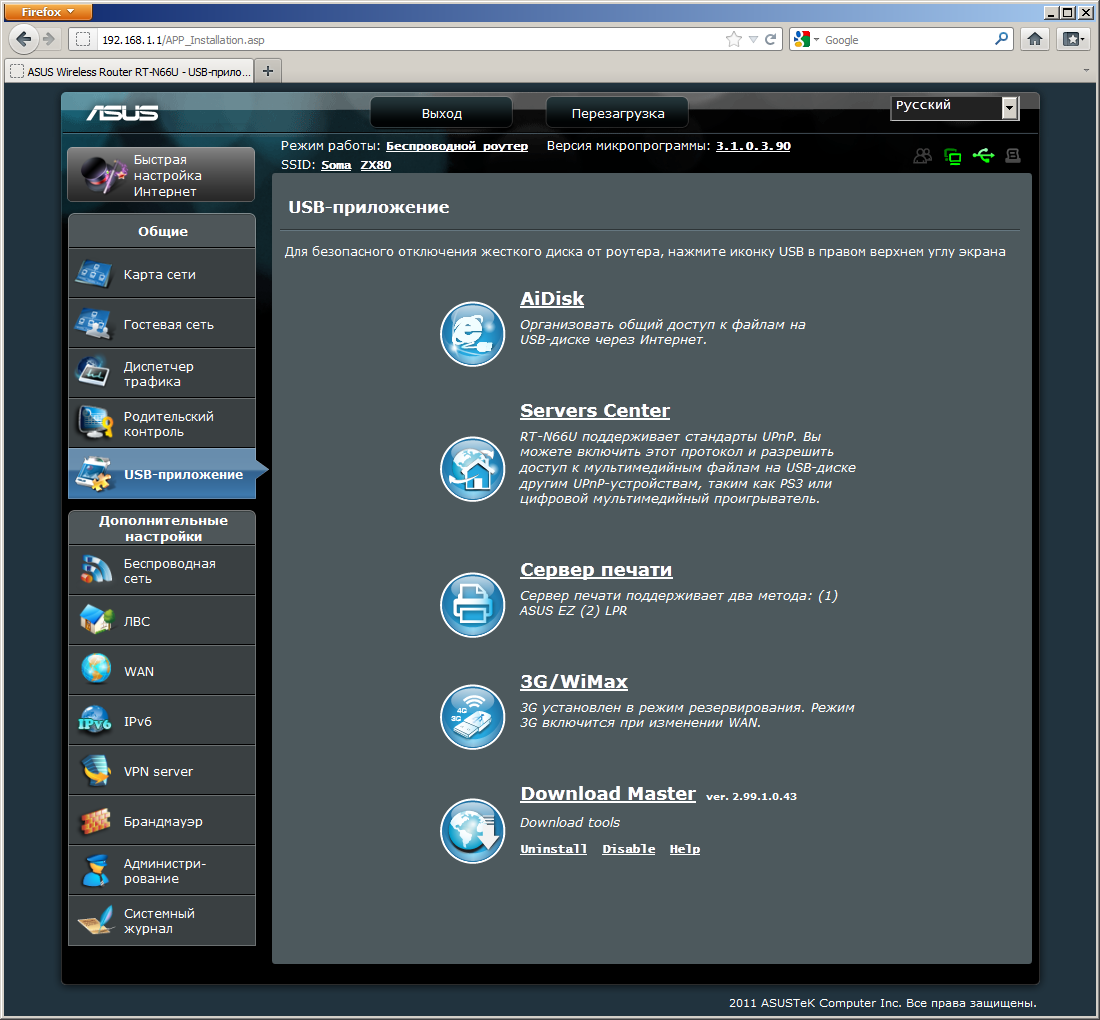Click the Uninstall link for Download Master
The width and height of the screenshot is (1100, 1020).
point(553,849)
